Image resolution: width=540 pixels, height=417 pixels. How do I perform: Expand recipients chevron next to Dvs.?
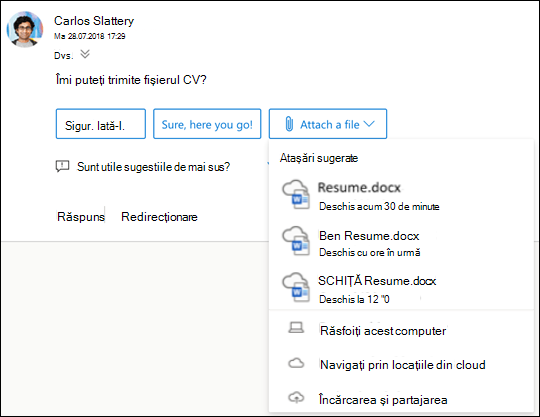(85, 54)
